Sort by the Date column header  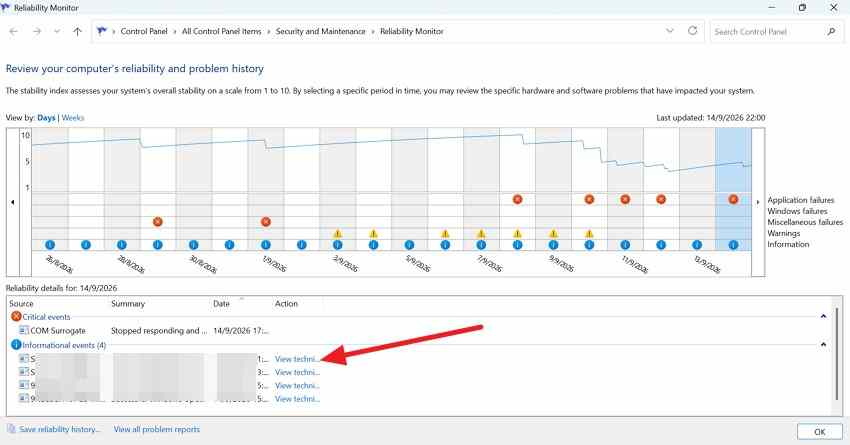(x=221, y=304)
